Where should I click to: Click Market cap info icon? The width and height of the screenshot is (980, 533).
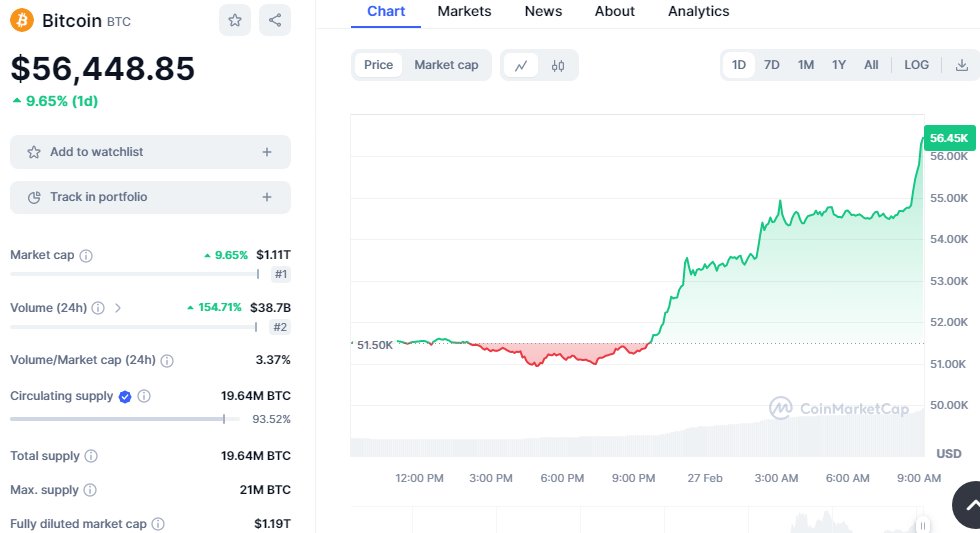(86, 256)
